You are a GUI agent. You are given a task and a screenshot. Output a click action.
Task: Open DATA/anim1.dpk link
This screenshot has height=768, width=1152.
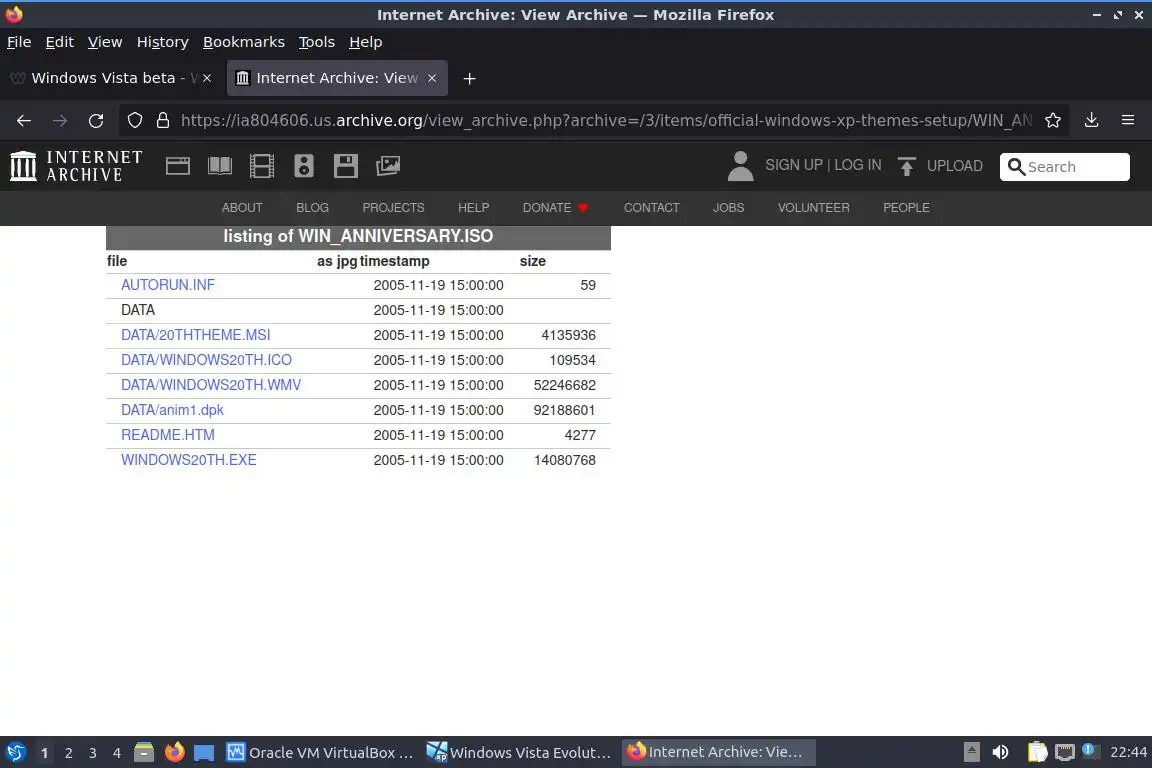[172, 410]
